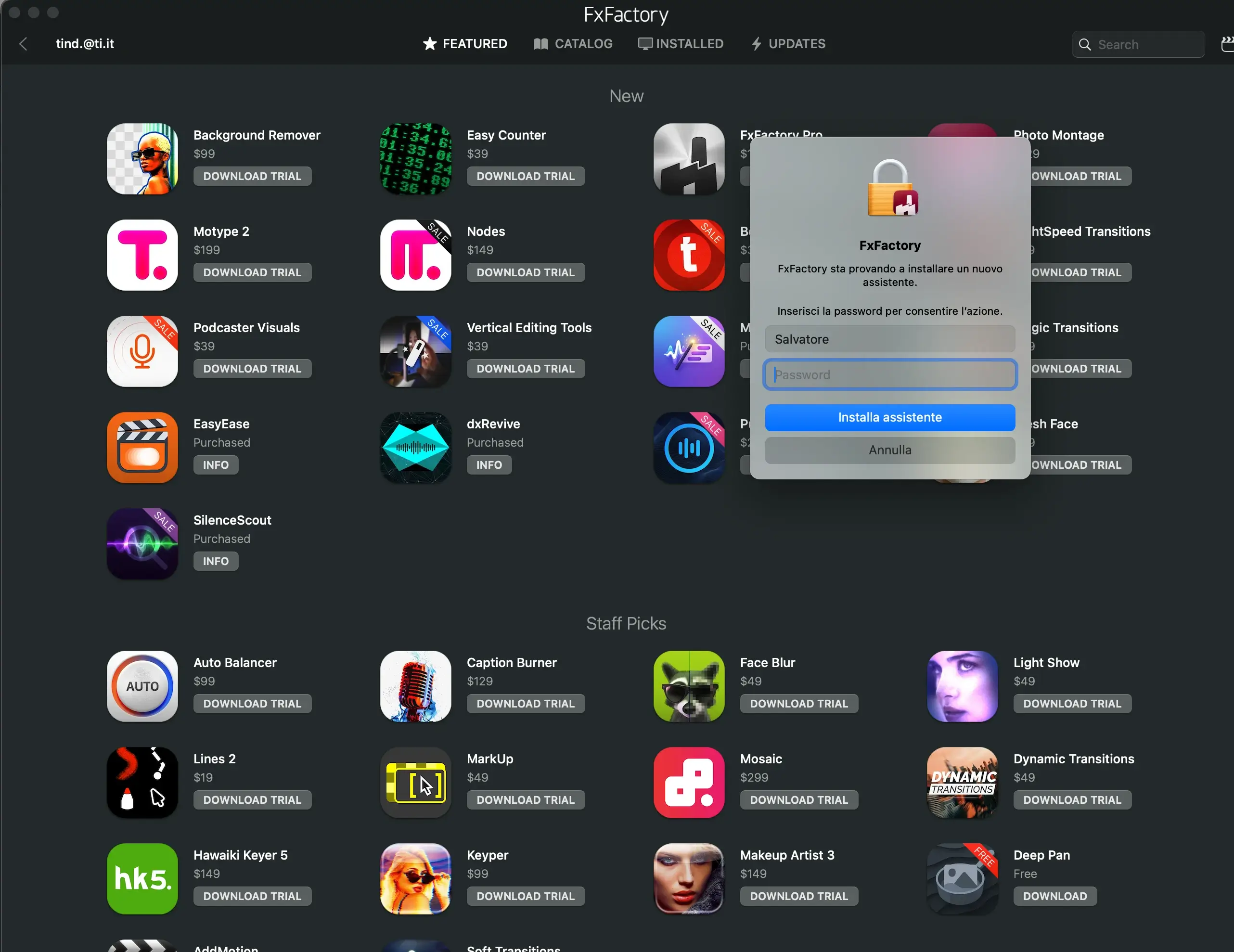Image resolution: width=1234 pixels, height=952 pixels.
Task: Switch to the Catalog tab
Action: [573, 43]
